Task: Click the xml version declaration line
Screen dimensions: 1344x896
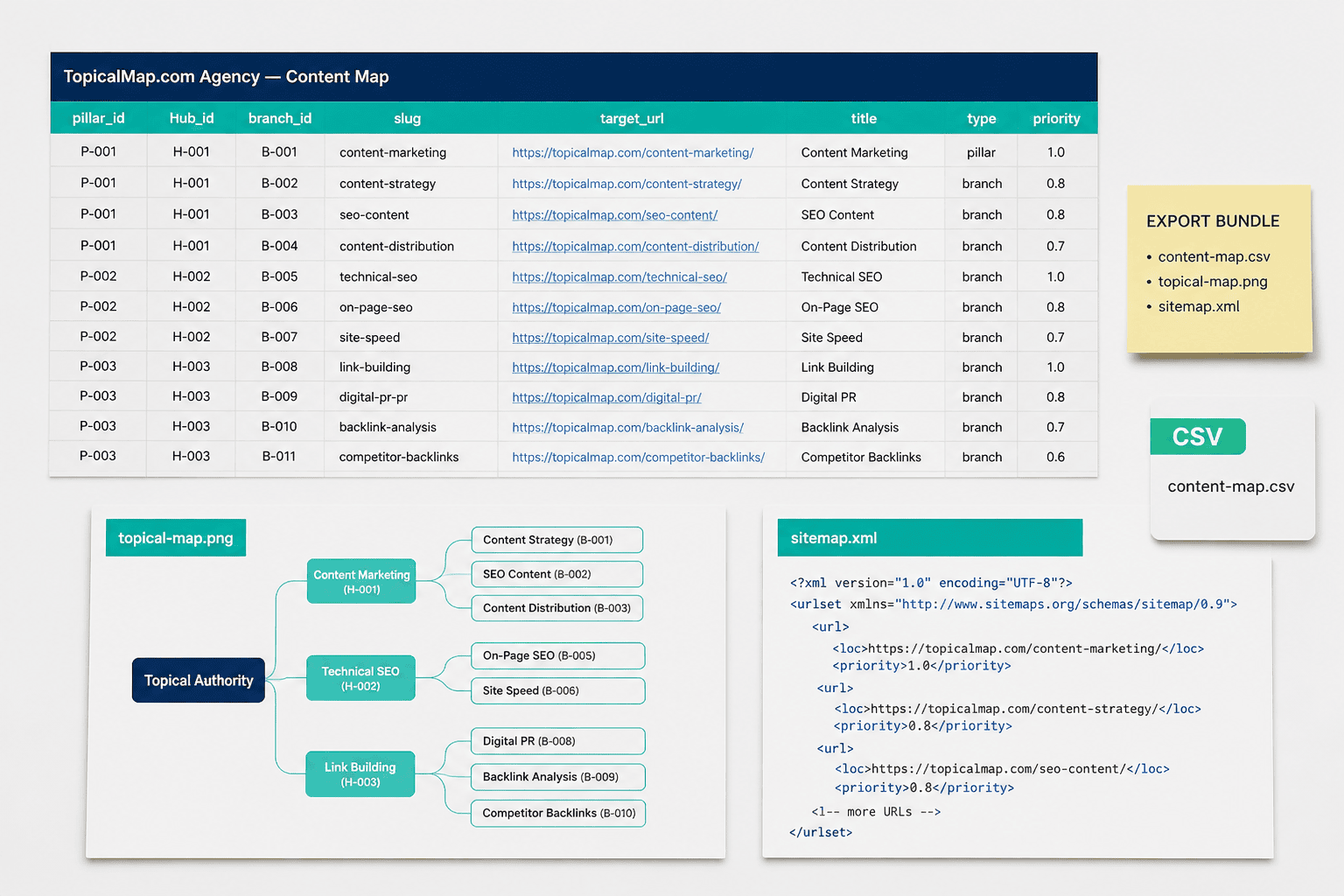Action: (931, 583)
